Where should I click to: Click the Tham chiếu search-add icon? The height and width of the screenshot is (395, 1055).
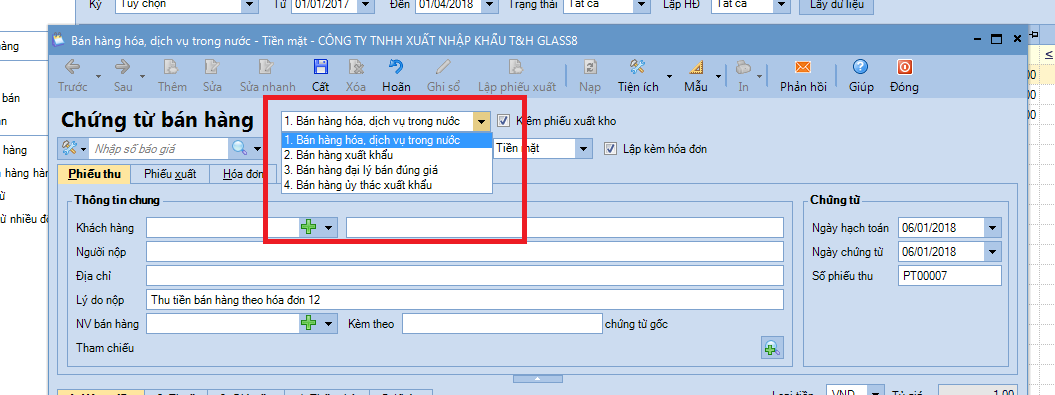(x=771, y=348)
